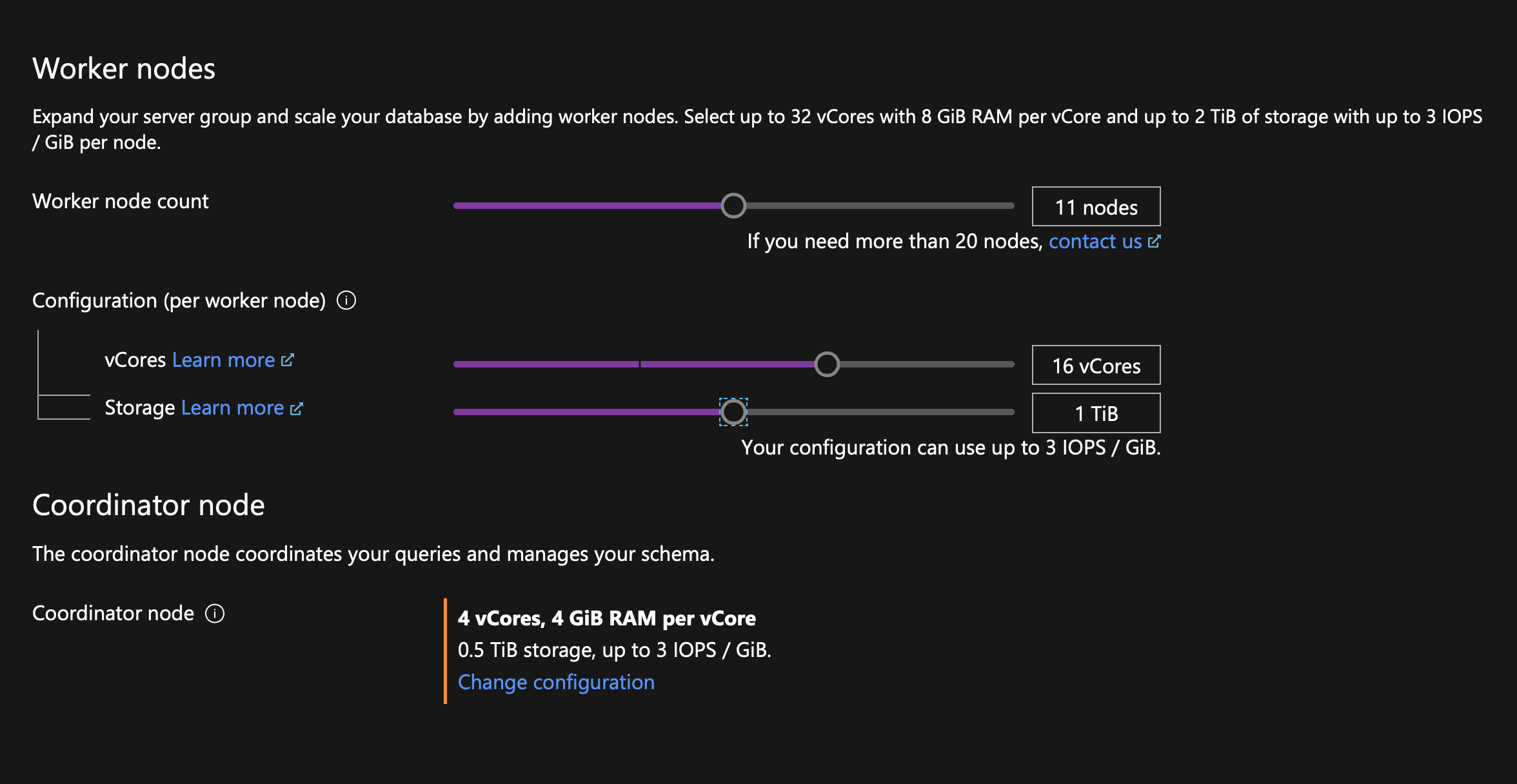Click the 16 vCores value field
The image size is (1517, 784).
click(1095, 364)
